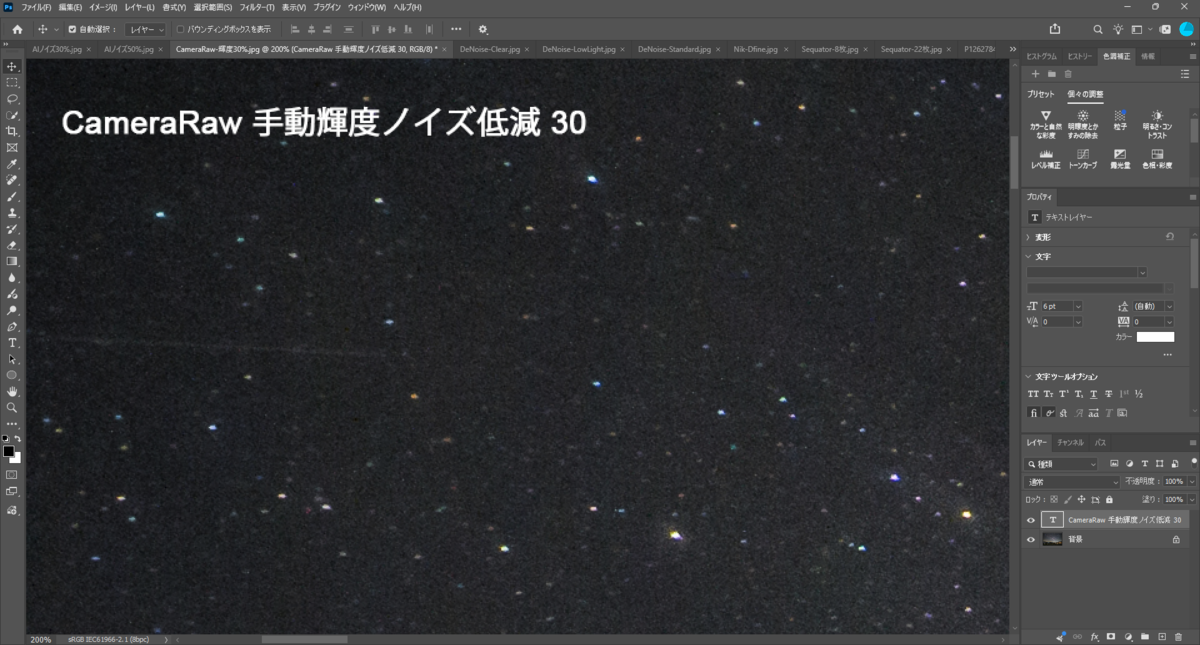This screenshot has width=1200, height=645.
Task: Add an Exposure adjustment (露光量)
Action: point(1120,158)
